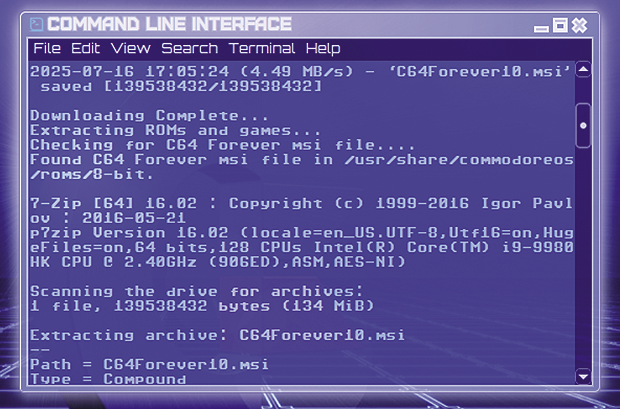Click the 'Scanning the drive for archives' line
620x409 pixels.
pos(196,292)
